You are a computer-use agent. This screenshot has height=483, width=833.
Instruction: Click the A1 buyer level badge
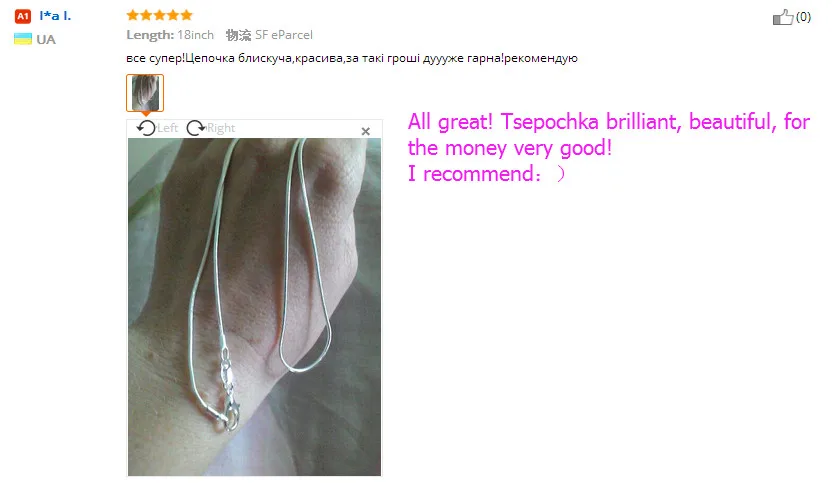click(x=22, y=16)
